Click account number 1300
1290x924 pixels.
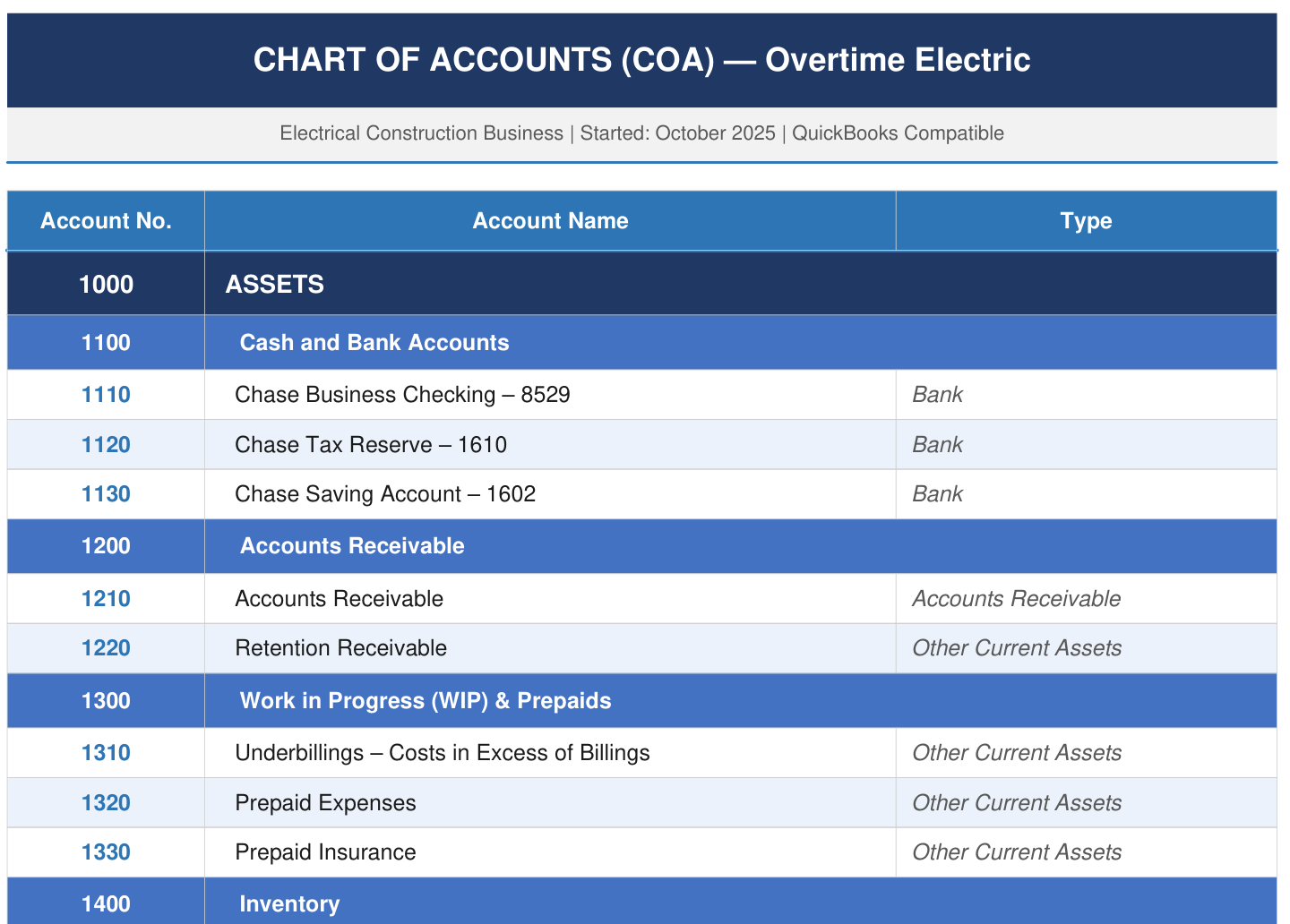[x=106, y=701]
